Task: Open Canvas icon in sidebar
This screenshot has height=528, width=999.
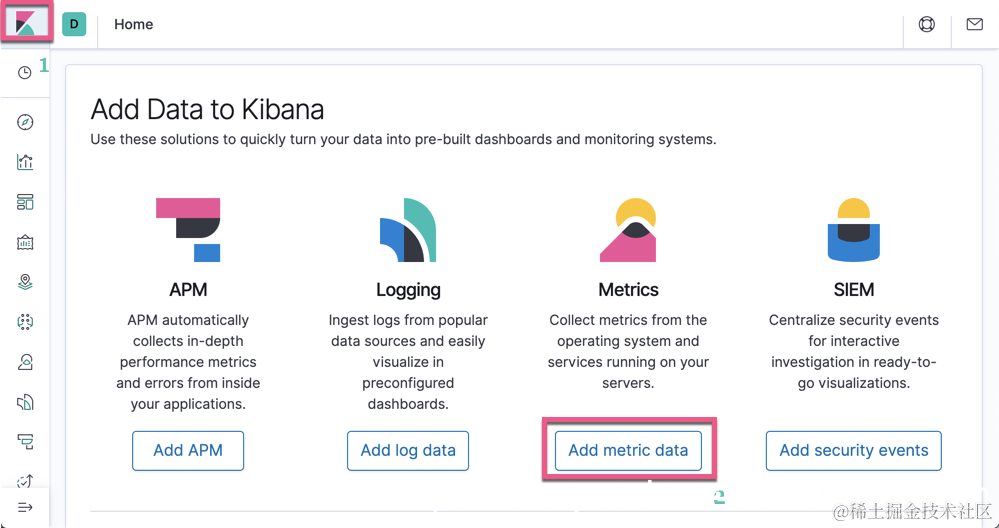Action: 25,242
